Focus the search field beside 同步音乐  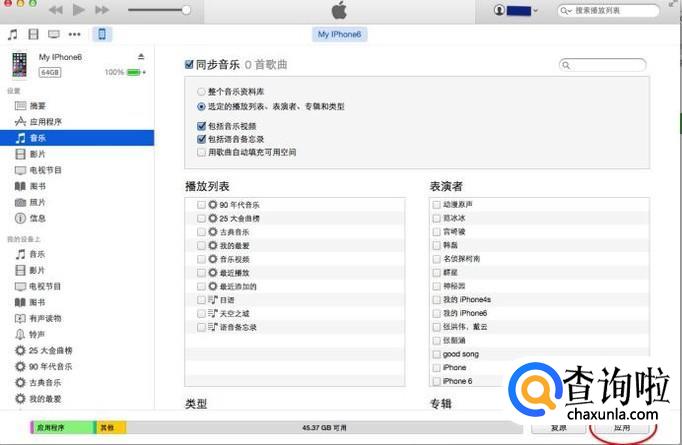(x=602, y=65)
